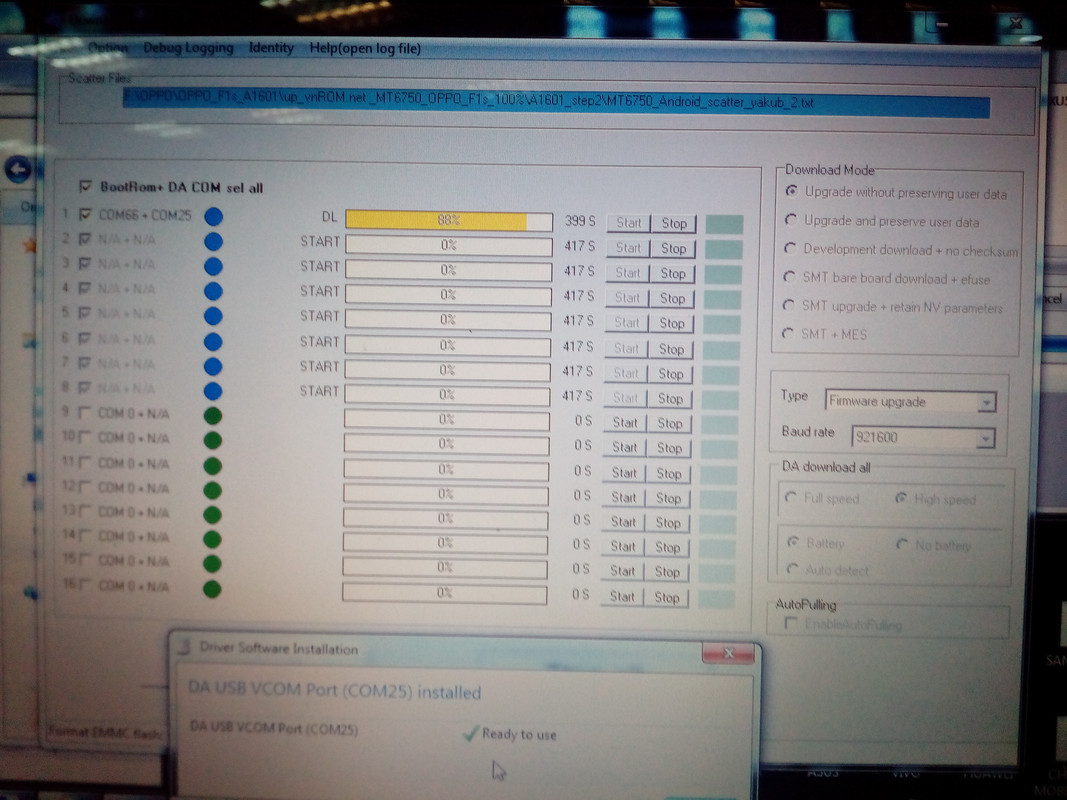The height and width of the screenshot is (800, 1067).
Task: Click the teal status box for row 1
Action: coord(724,224)
